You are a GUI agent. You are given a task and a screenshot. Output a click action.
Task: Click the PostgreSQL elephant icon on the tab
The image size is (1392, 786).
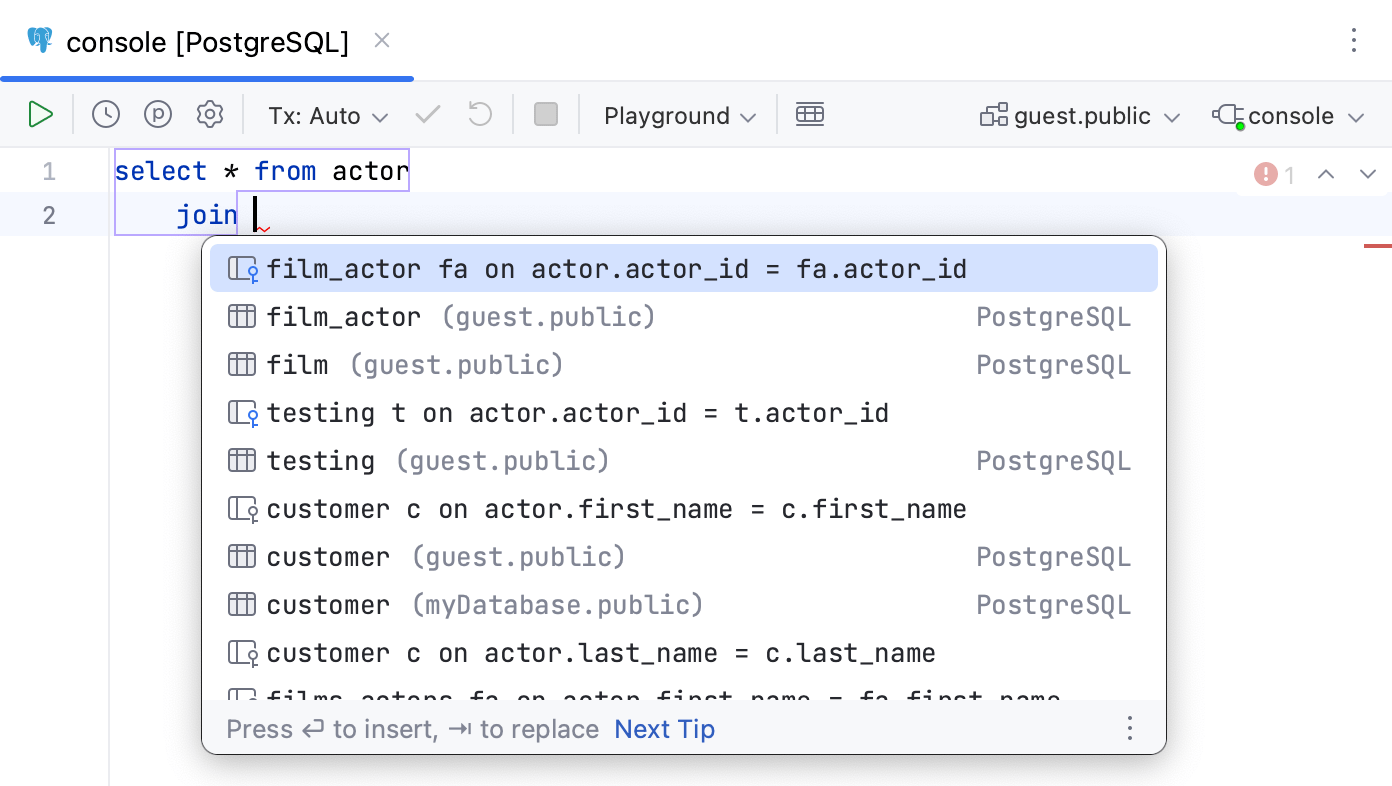pyautogui.click(x=39, y=40)
